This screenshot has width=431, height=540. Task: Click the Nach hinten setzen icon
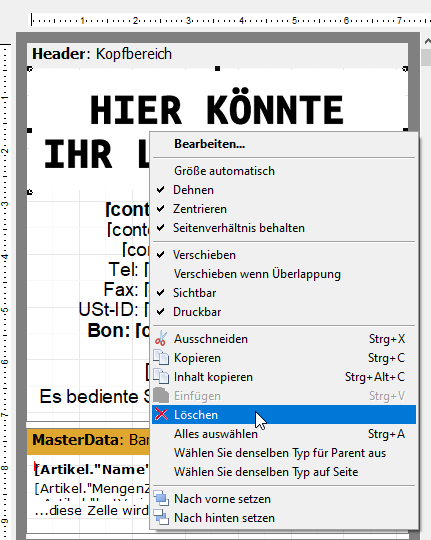tap(161, 518)
